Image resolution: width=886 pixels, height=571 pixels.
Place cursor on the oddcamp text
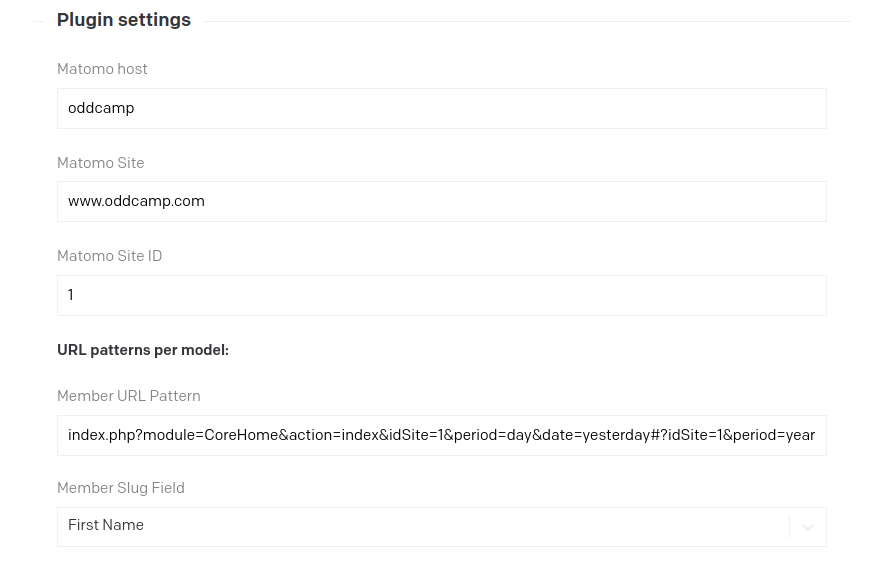pos(101,108)
